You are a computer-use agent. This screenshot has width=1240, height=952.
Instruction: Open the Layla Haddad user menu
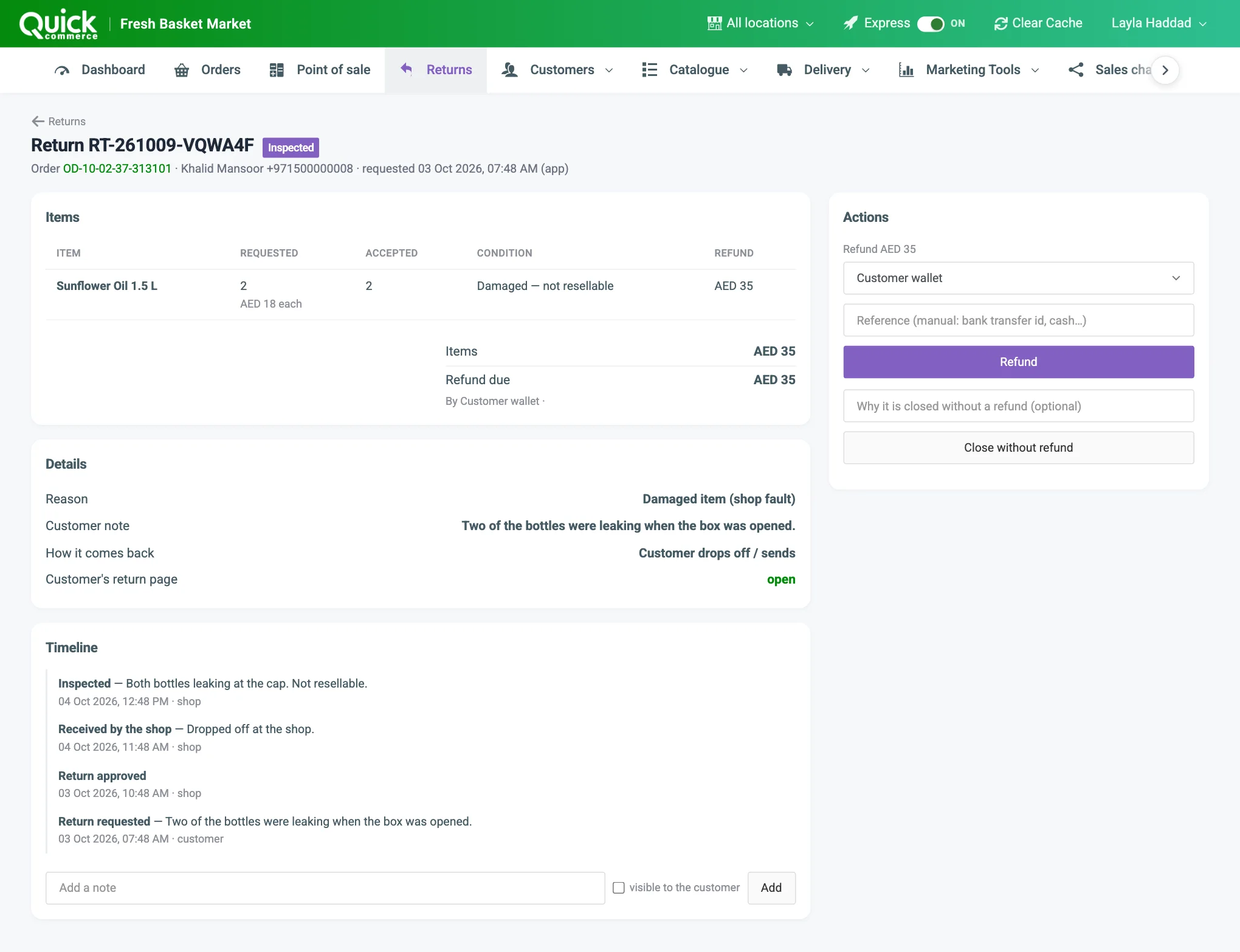(x=1159, y=23)
